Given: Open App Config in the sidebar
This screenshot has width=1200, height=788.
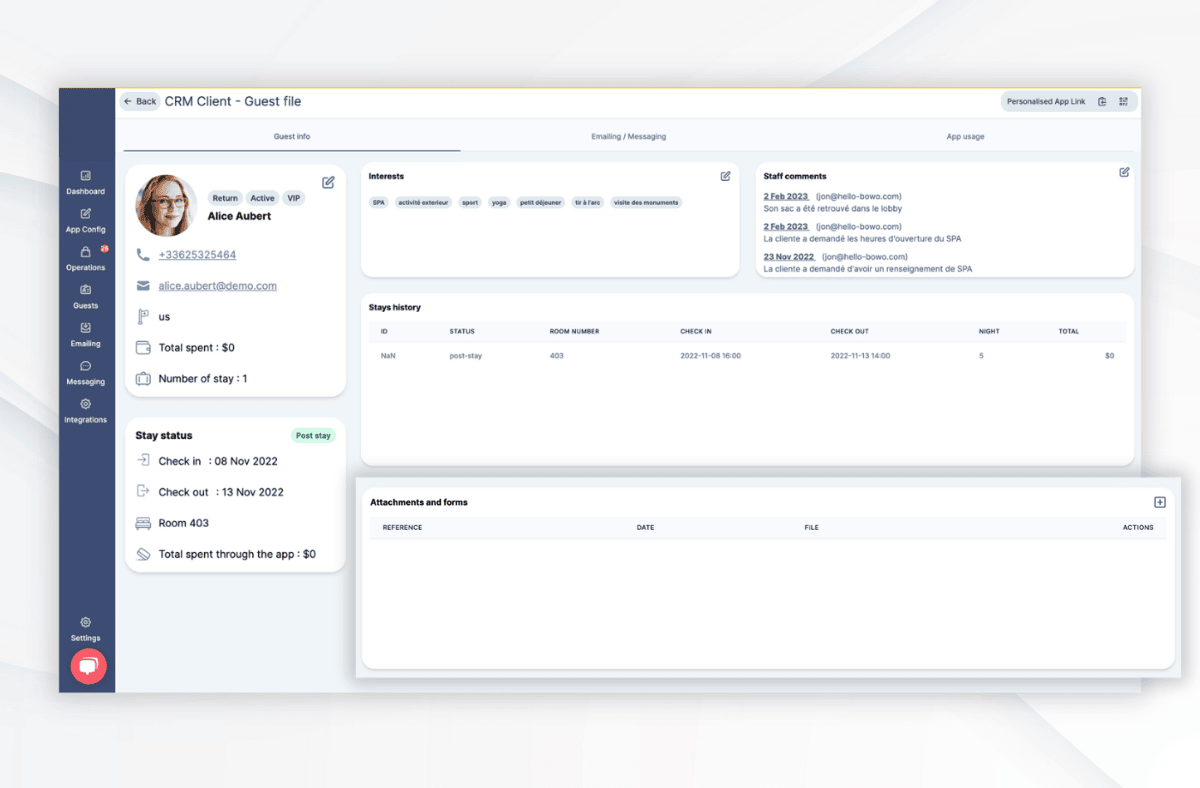Looking at the screenshot, I should point(86,214).
